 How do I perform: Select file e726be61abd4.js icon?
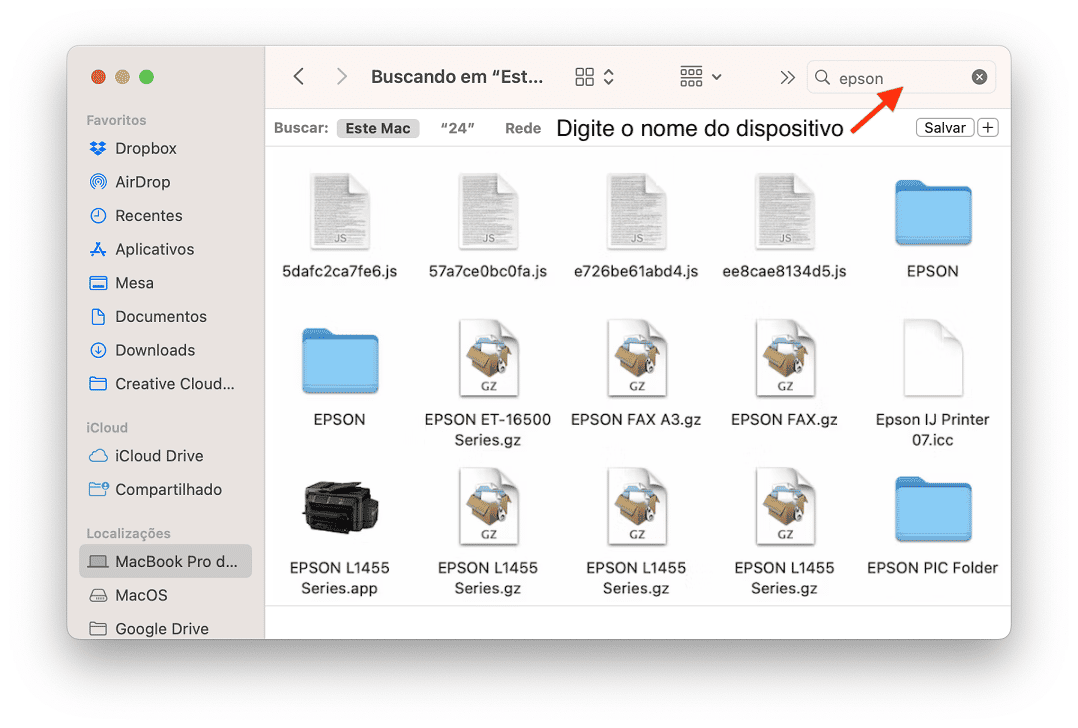pos(637,211)
